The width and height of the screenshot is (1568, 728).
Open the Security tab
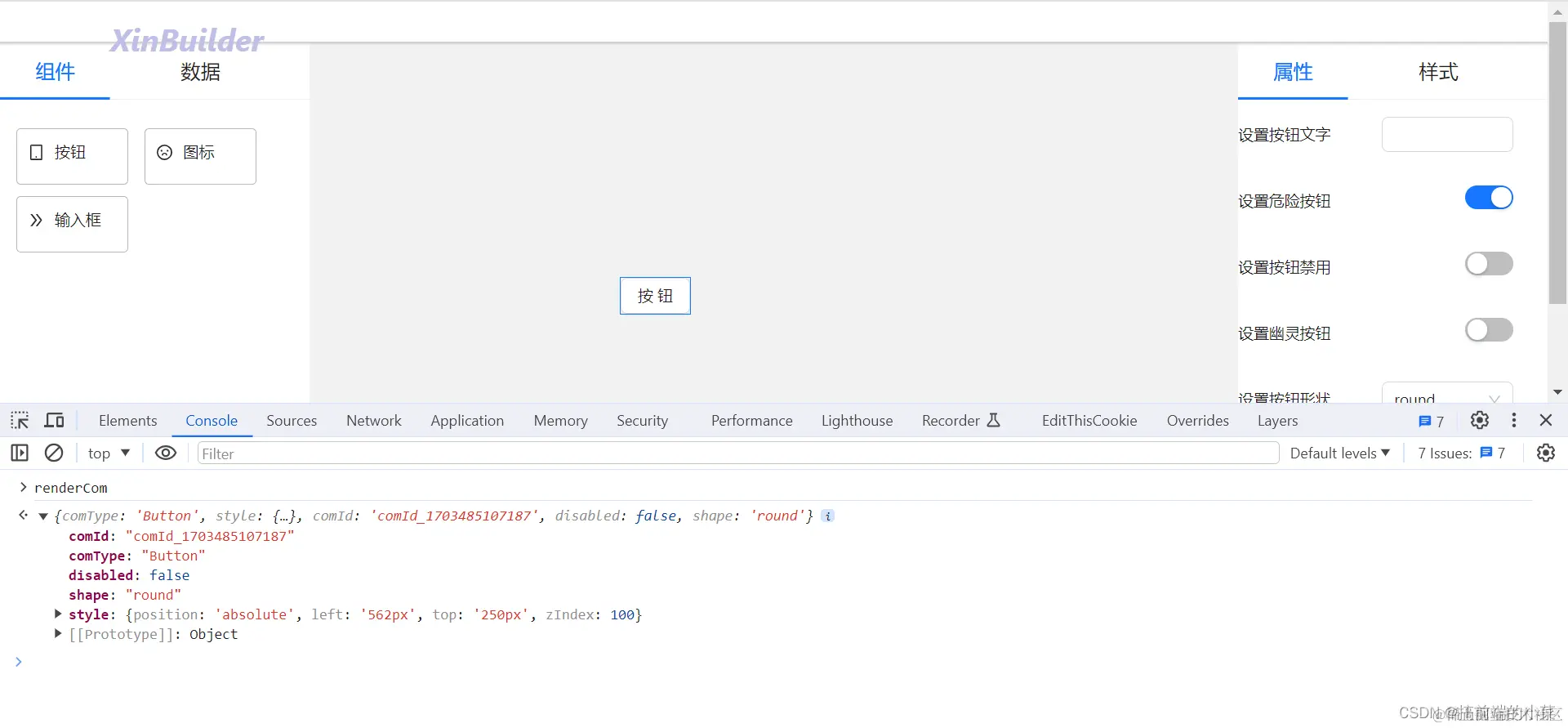(642, 420)
